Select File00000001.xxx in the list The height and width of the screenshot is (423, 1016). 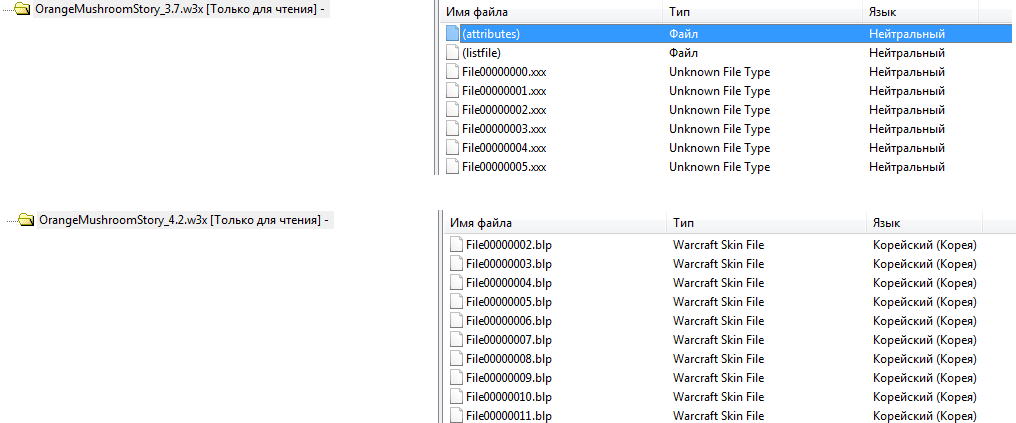click(503, 91)
